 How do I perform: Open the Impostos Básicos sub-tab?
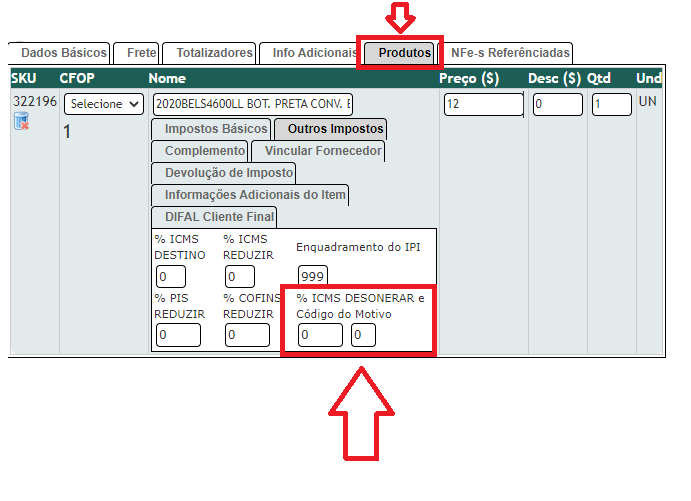(x=211, y=129)
